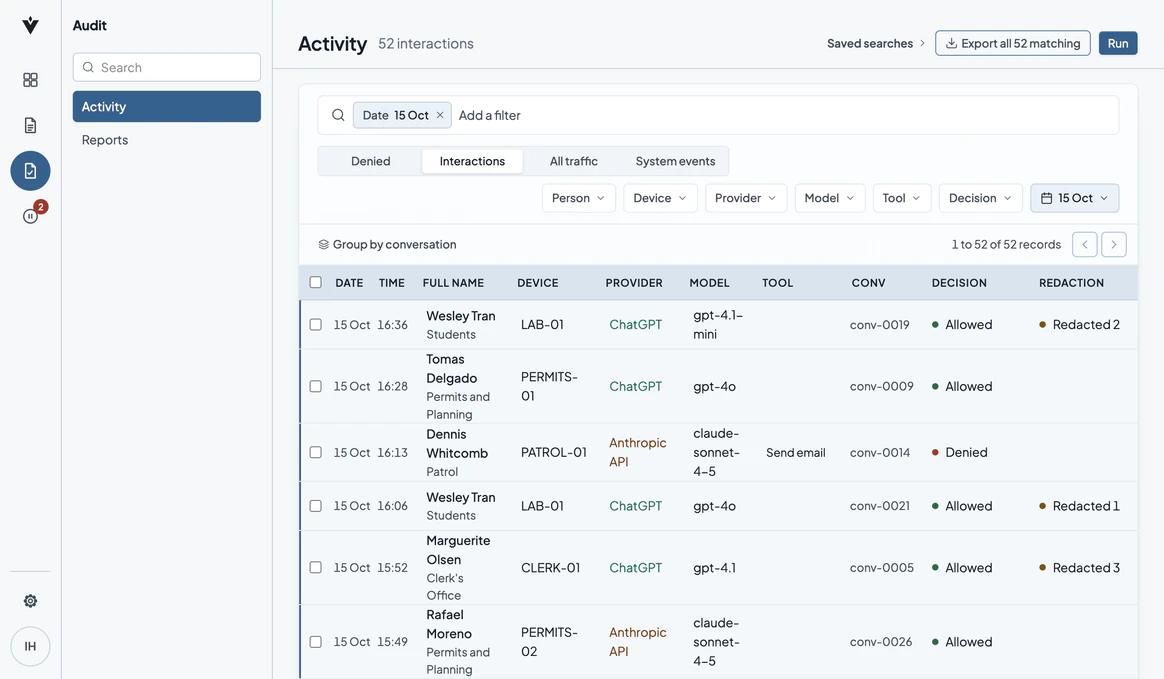Switch to the Denied tab

[370, 161]
